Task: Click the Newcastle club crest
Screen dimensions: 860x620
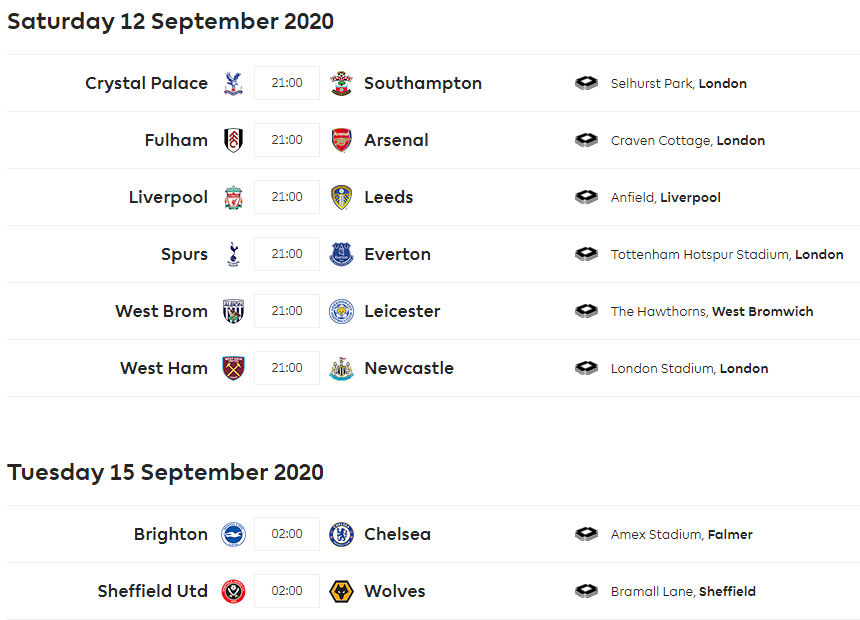Action: point(341,368)
